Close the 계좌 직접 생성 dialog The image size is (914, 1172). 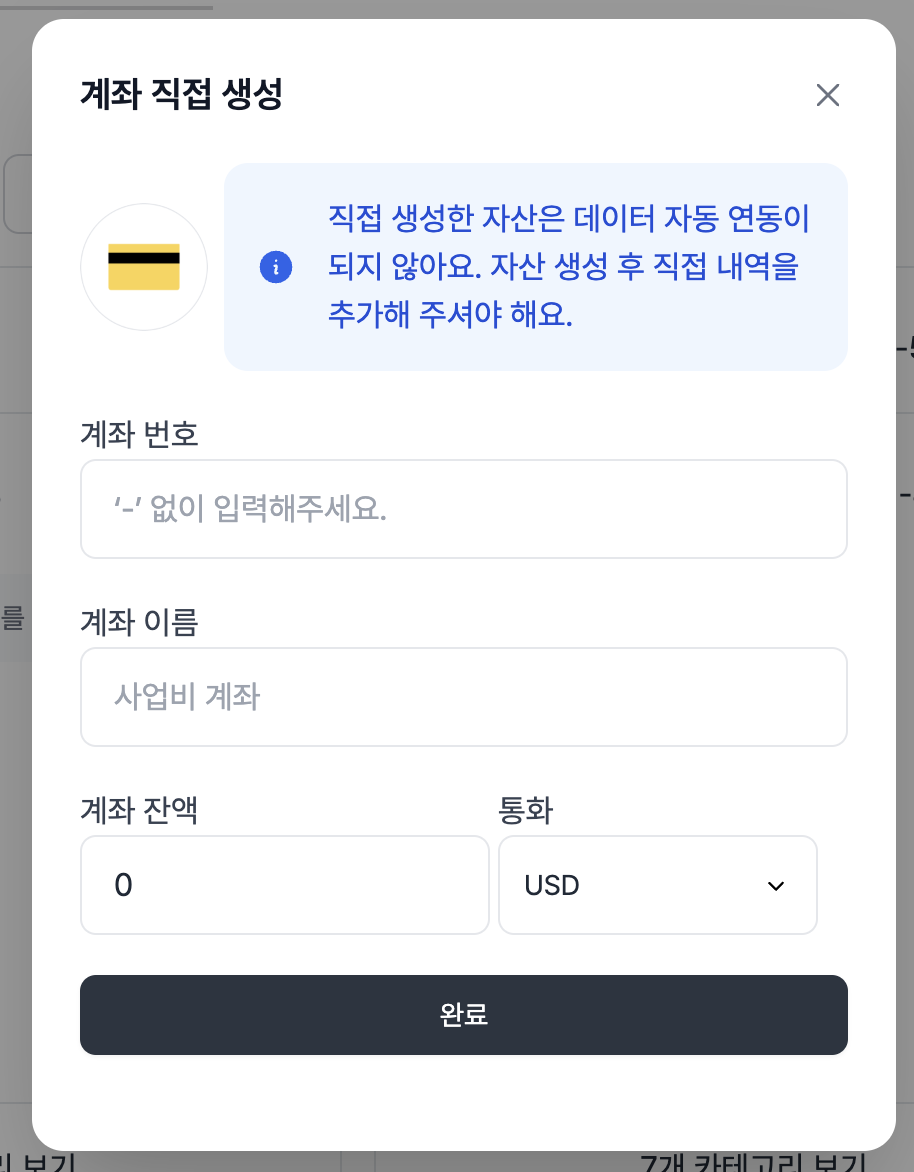coord(828,95)
